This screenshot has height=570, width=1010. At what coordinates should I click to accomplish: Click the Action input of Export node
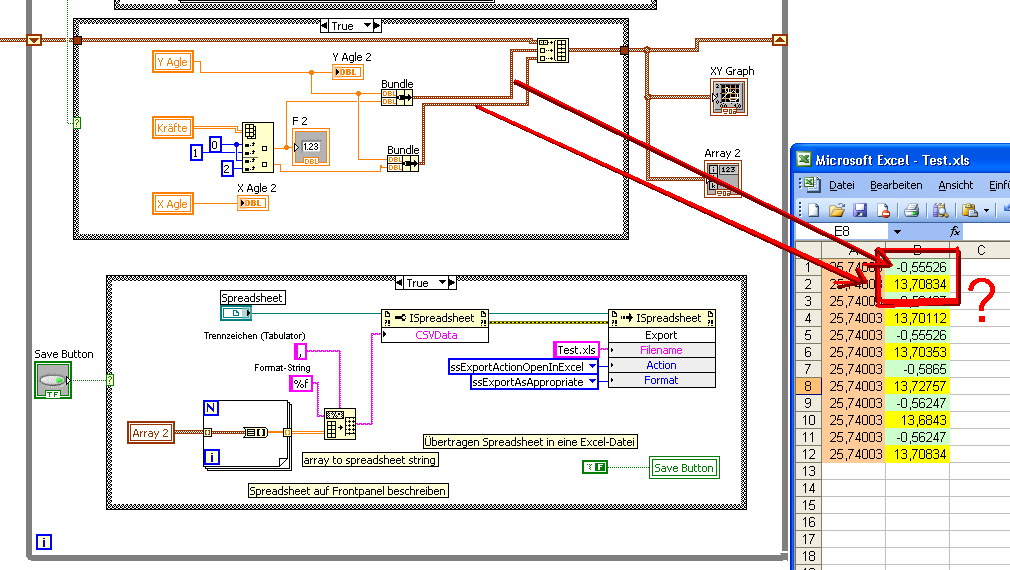click(662, 365)
